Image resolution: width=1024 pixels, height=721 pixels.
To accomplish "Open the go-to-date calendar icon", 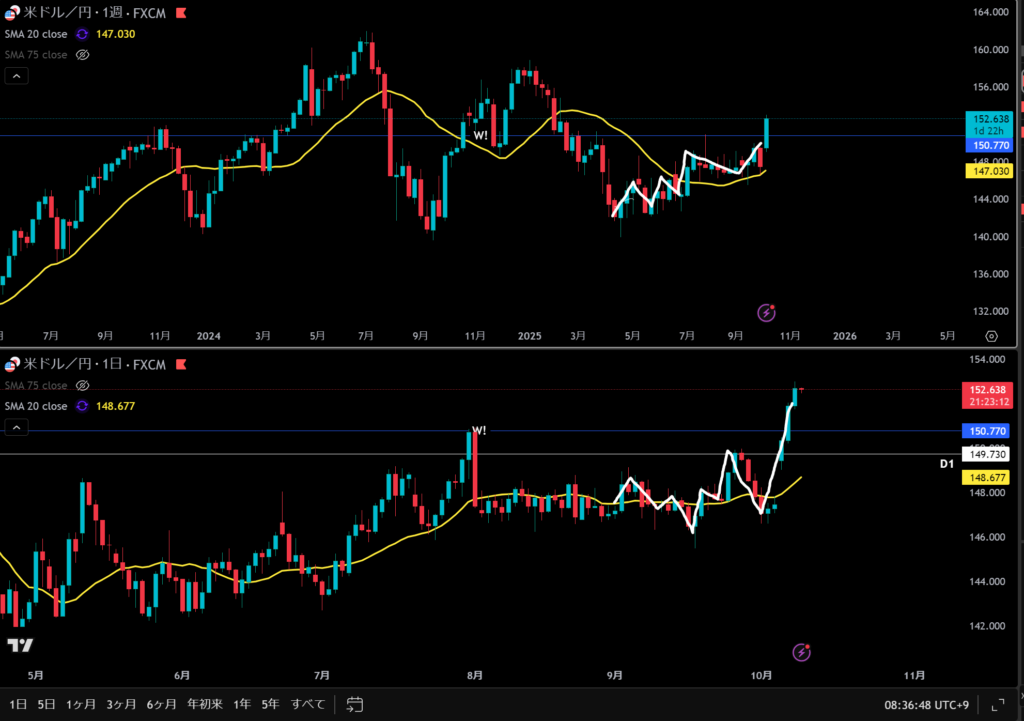I will coord(354,704).
